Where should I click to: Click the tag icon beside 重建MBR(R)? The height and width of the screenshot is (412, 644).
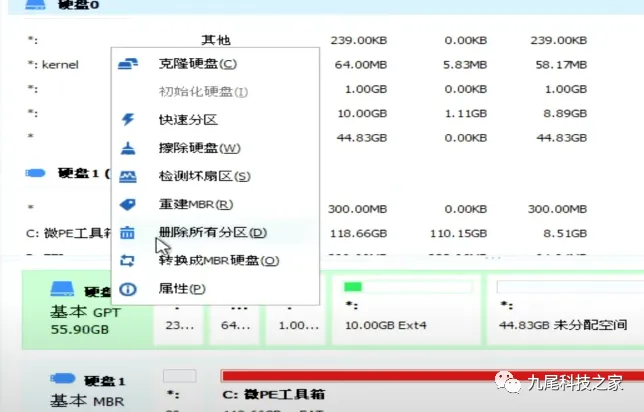click(128, 204)
